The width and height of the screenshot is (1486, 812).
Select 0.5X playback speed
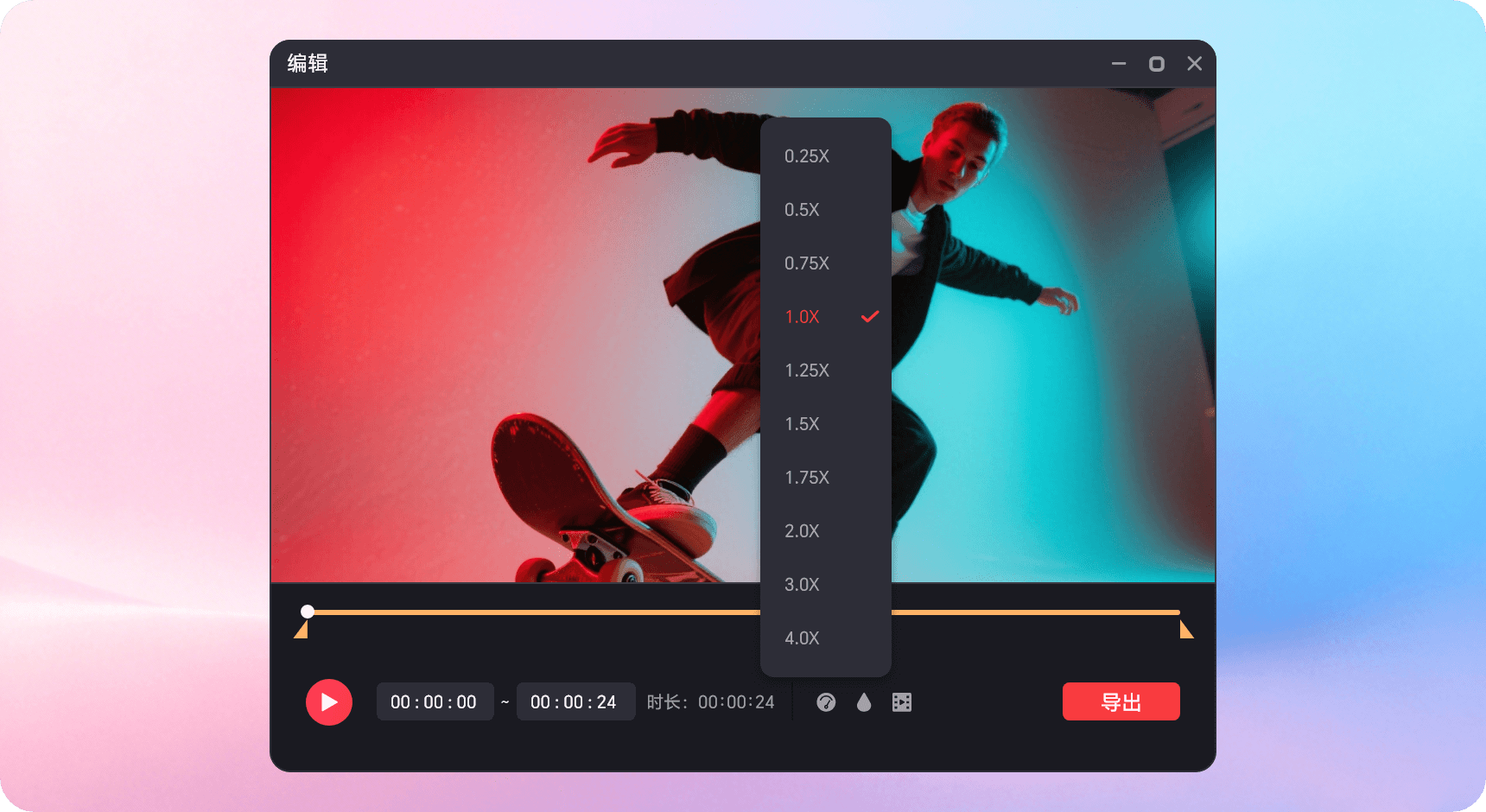(x=803, y=210)
